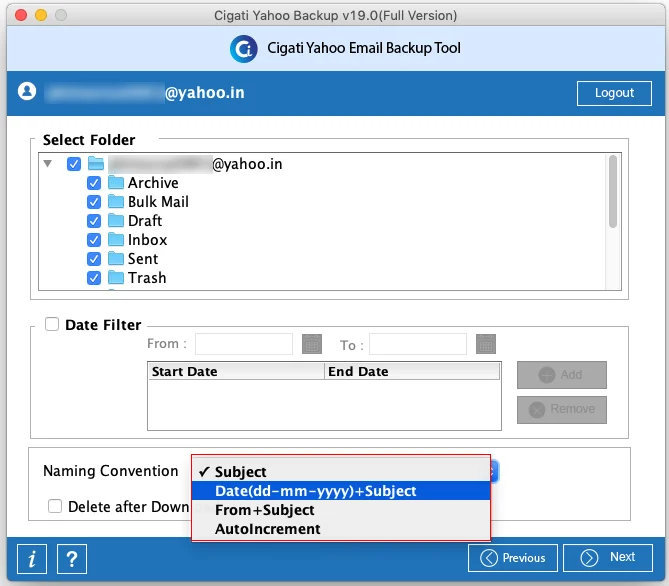
Task: Open the help question mark button
Action: 72,559
